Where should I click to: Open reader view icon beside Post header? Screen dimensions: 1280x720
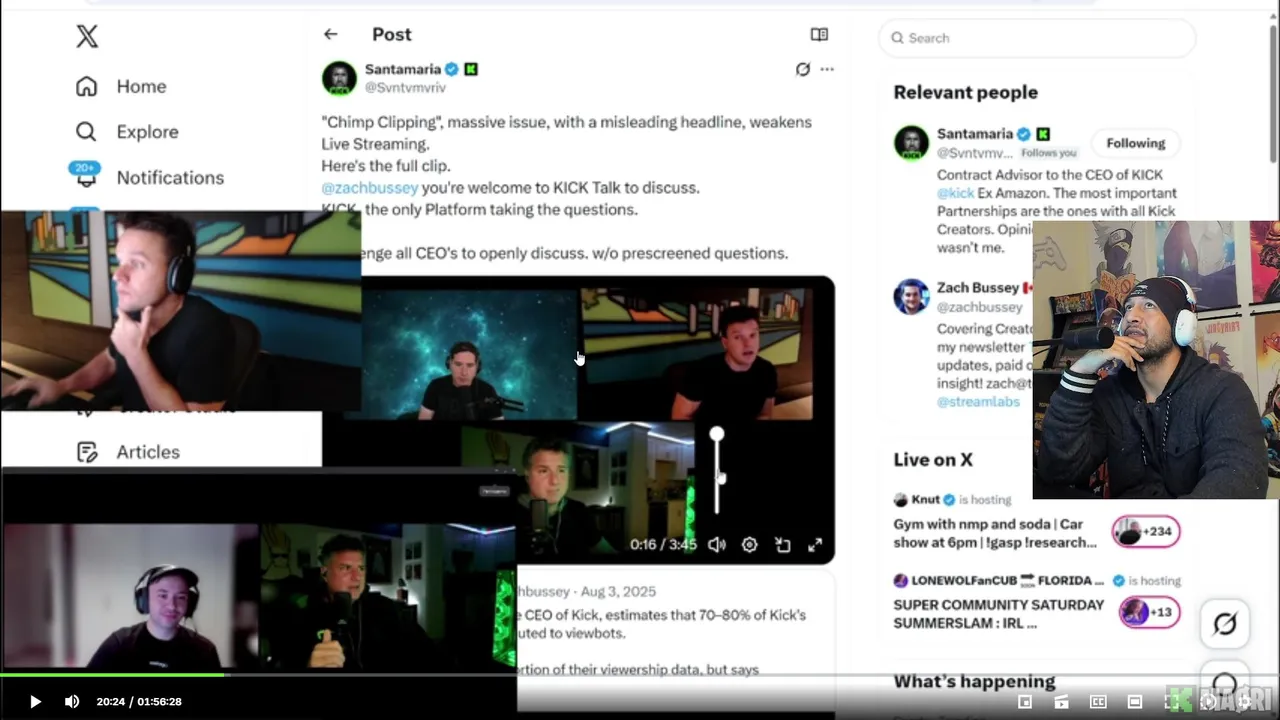point(819,34)
